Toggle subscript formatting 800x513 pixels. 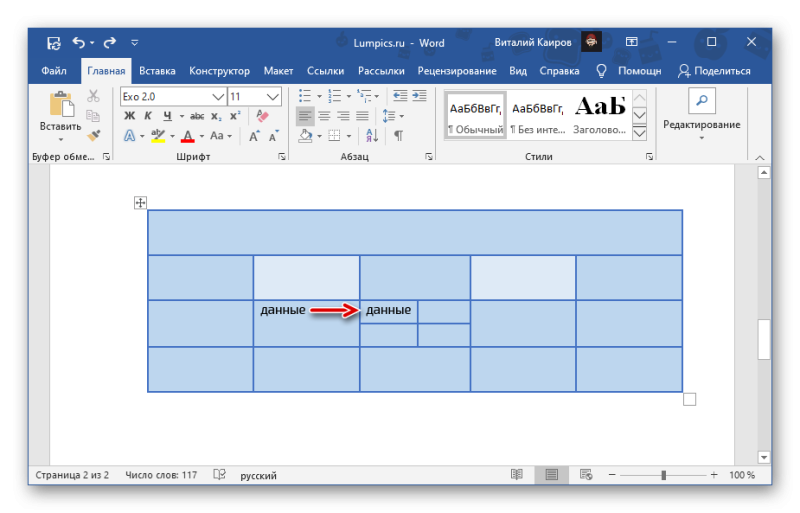coord(216,116)
